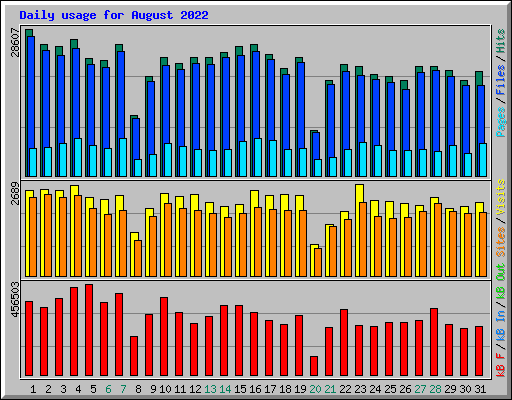The width and height of the screenshot is (512, 400).
Task: Click the y-axis value 456503
Action: [15, 299]
